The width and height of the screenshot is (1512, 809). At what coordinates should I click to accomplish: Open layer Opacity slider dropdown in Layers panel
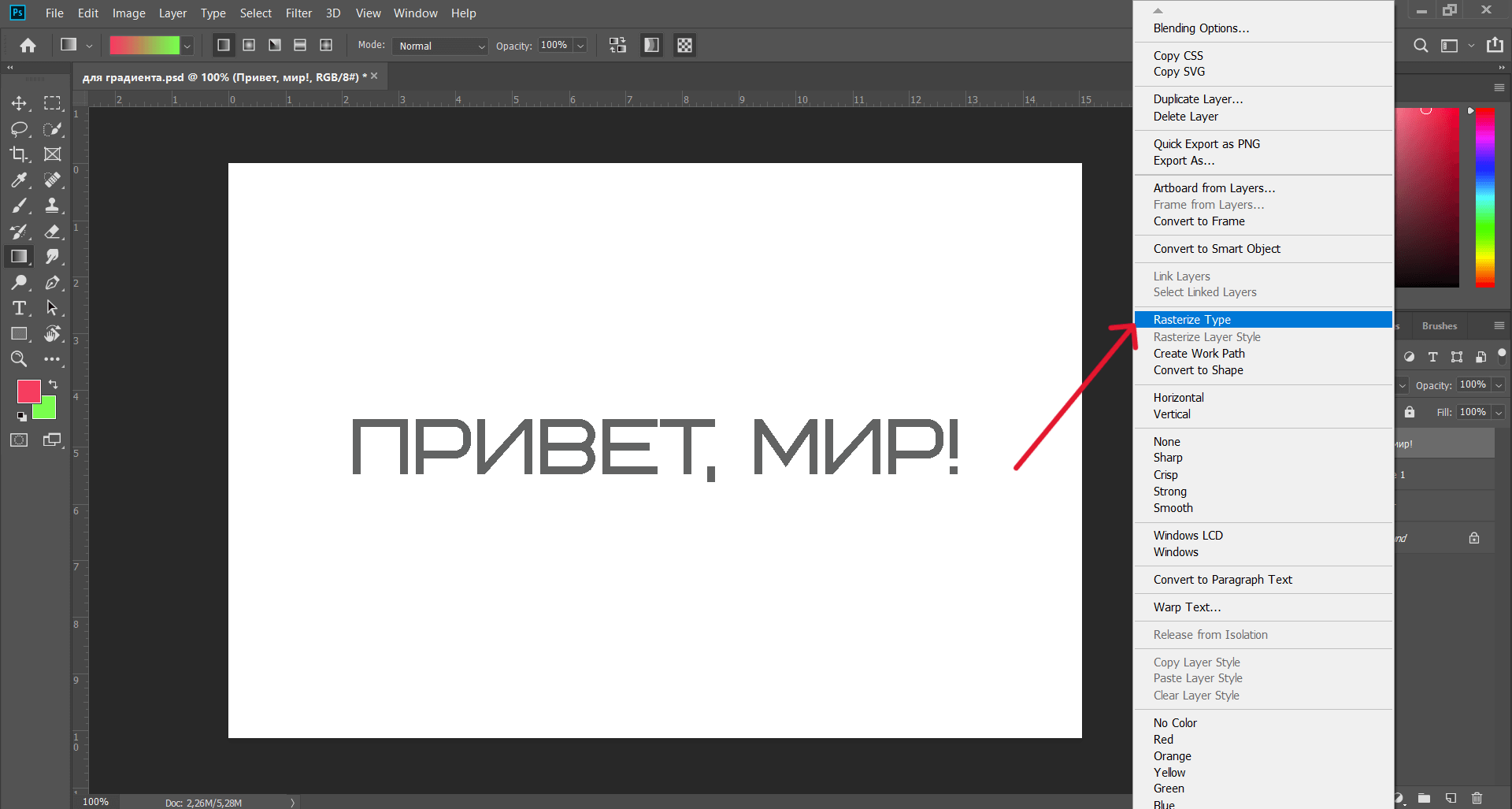[1499, 385]
